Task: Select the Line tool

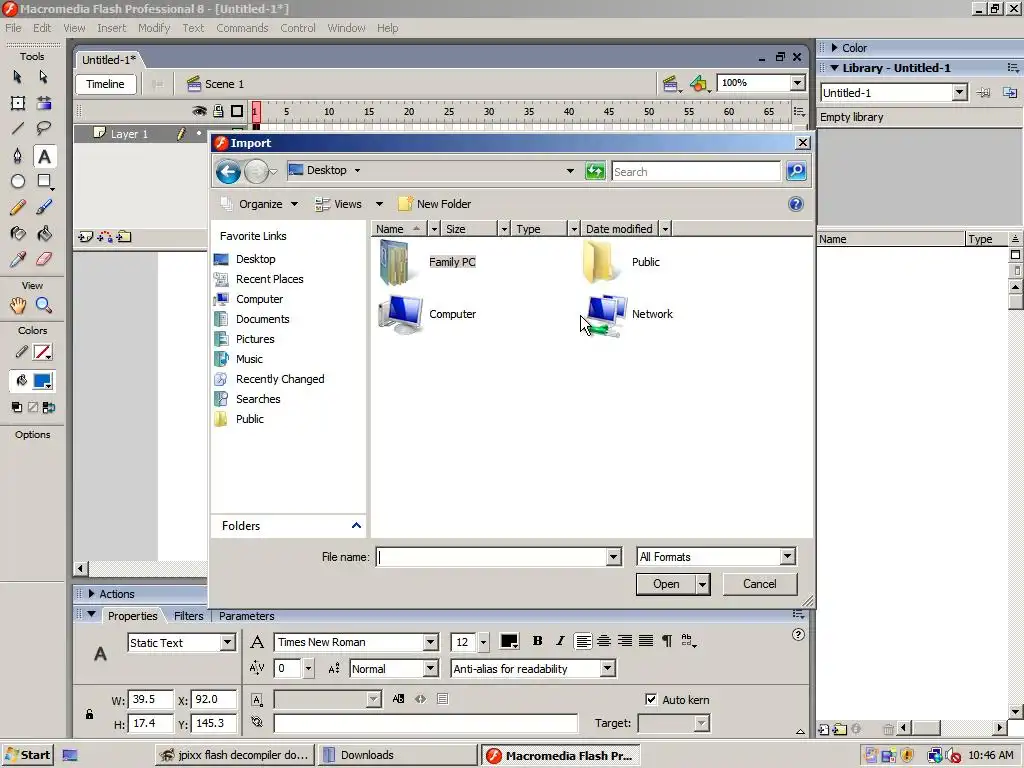Action: (18, 129)
